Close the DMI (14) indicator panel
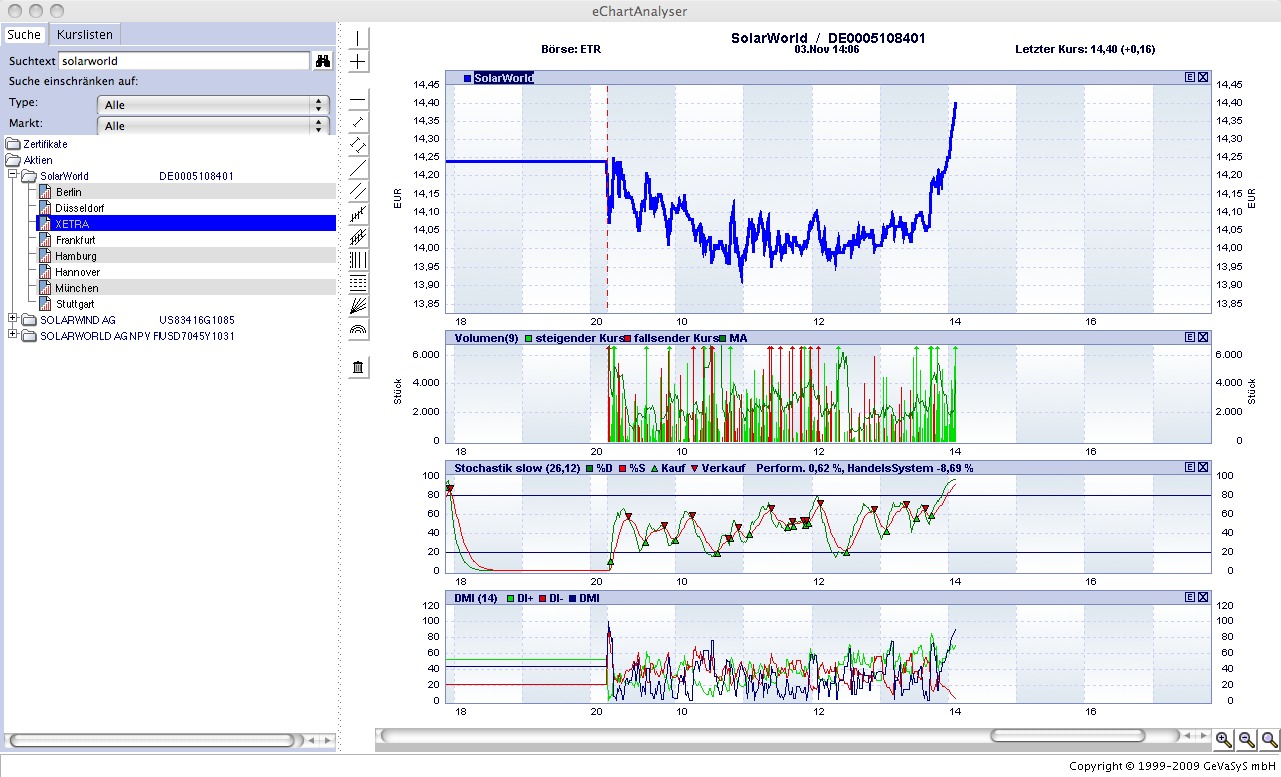Image resolution: width=1281 pixels, height=777 pixels. pyautogui.click(x=1203, y=597)
